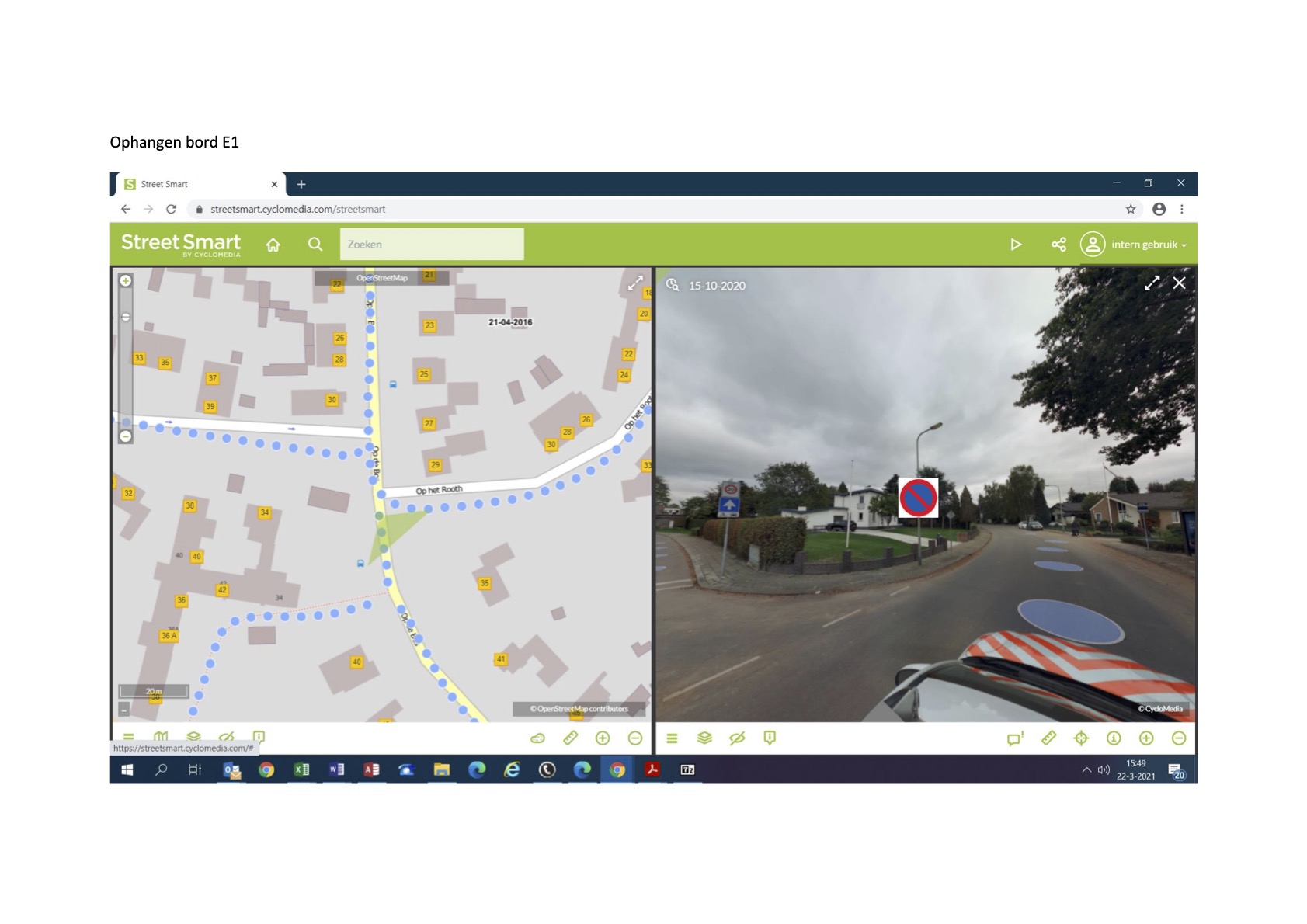The width and height of the screenshot is (1307, 924).
Task: Select the measure ruler in panorama toolbar
Action: pyautogui.click(x=1048, y=738)
